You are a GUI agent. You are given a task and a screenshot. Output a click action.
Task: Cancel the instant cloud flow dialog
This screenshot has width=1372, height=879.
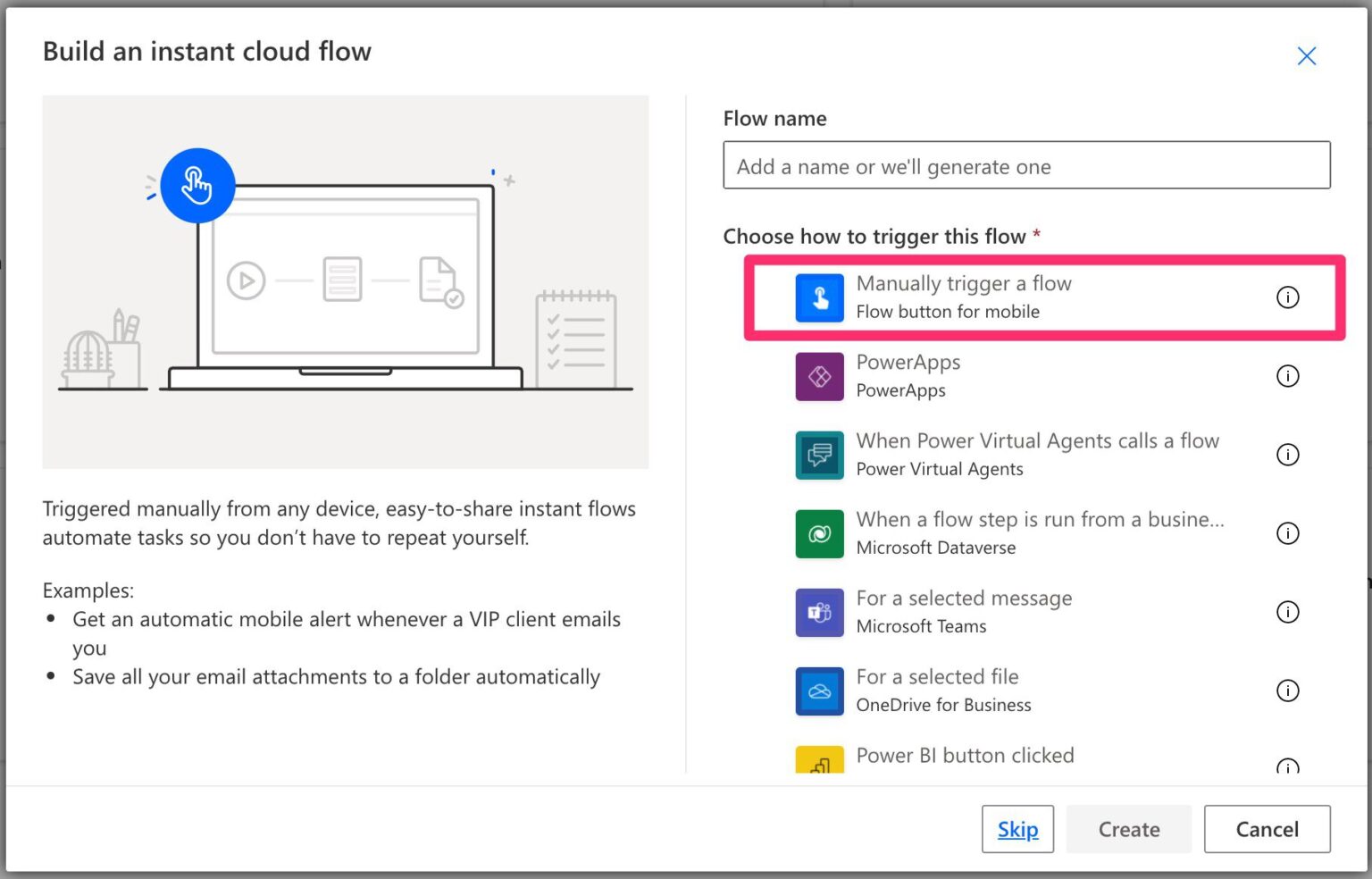pos(1266,829)
